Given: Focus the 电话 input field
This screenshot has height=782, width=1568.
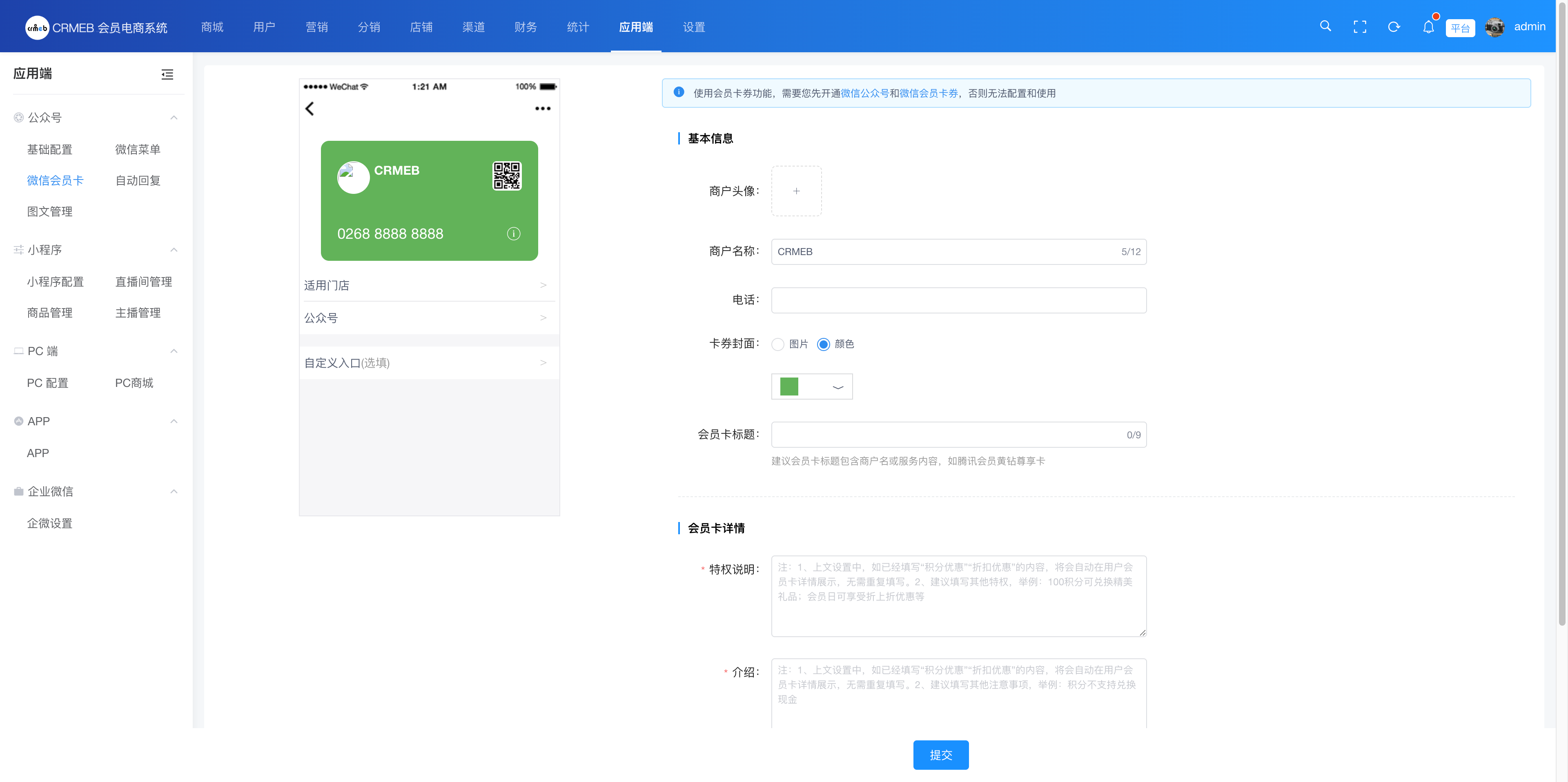Looking at the screenshot, I should coord(959,300).
